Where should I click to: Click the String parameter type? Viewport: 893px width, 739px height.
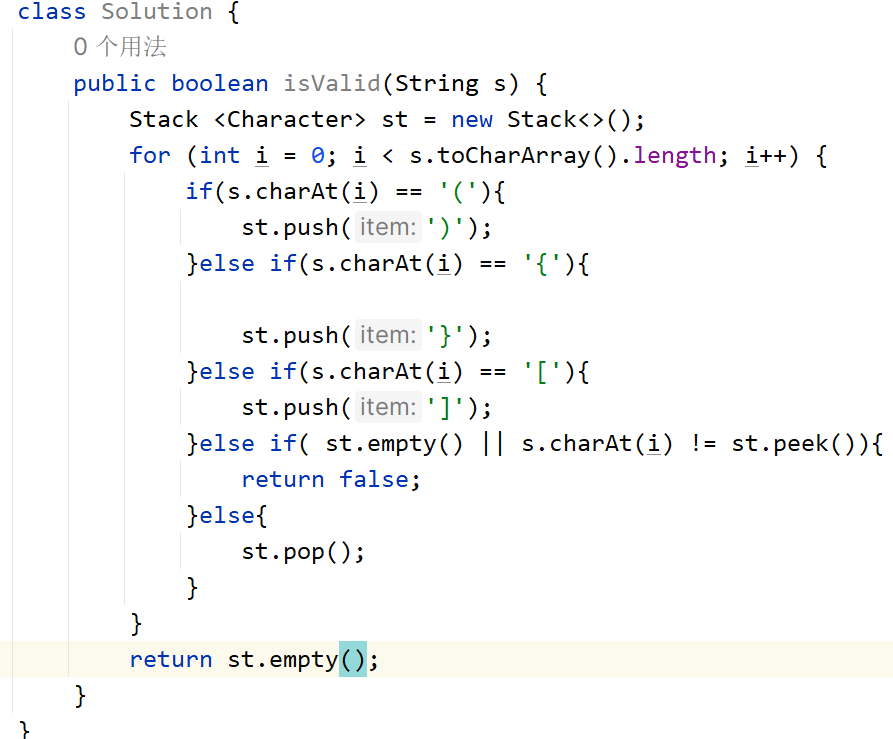pyautogui.click(x=436, y=84)
